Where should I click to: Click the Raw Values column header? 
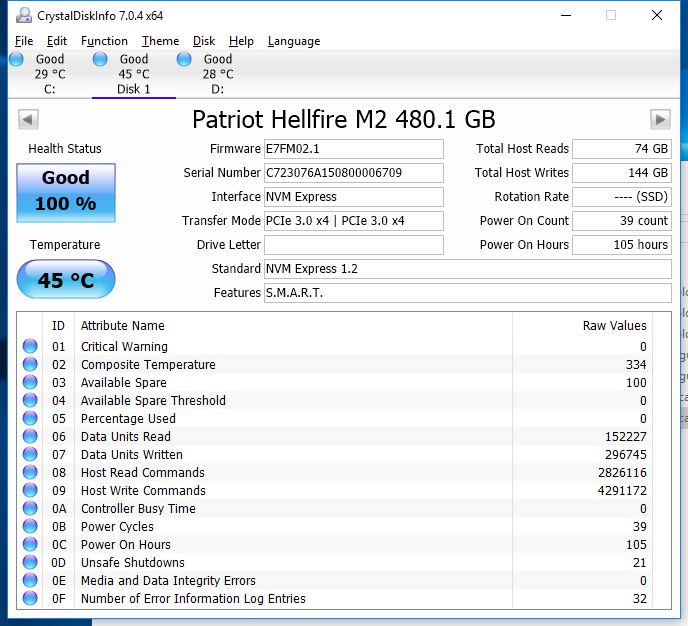[x=614, y=325]
